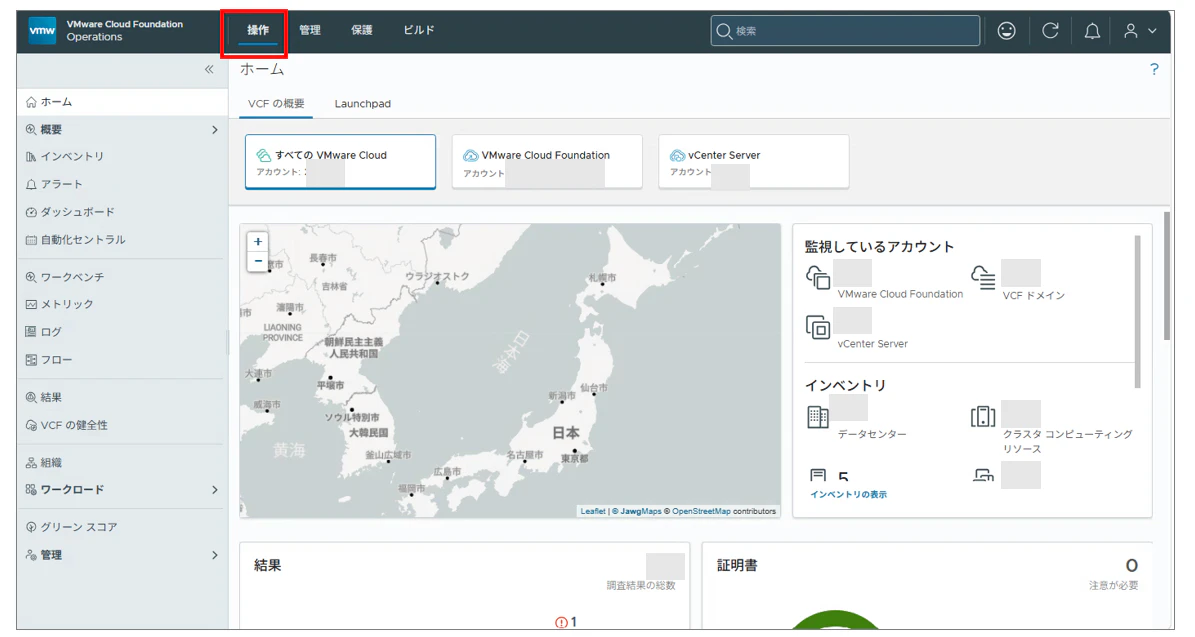Select the すべての VMware Cloud card

click(341, 162)
